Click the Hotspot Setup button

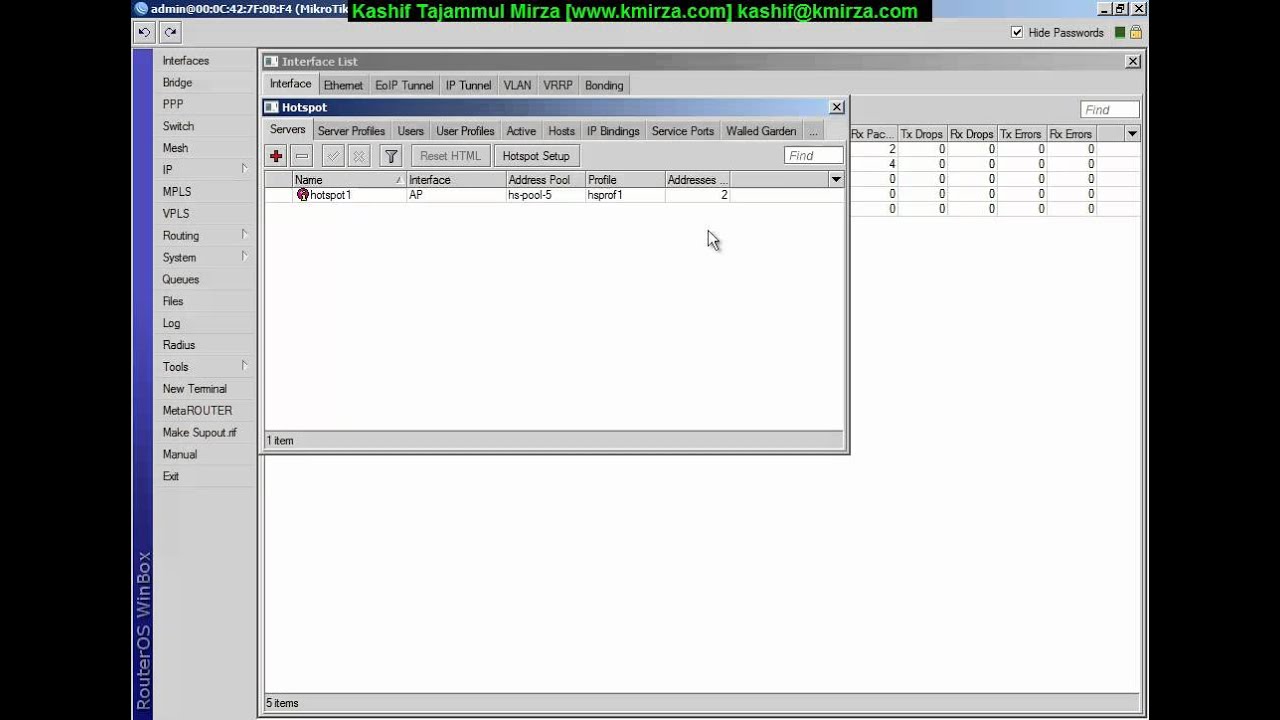536,156
